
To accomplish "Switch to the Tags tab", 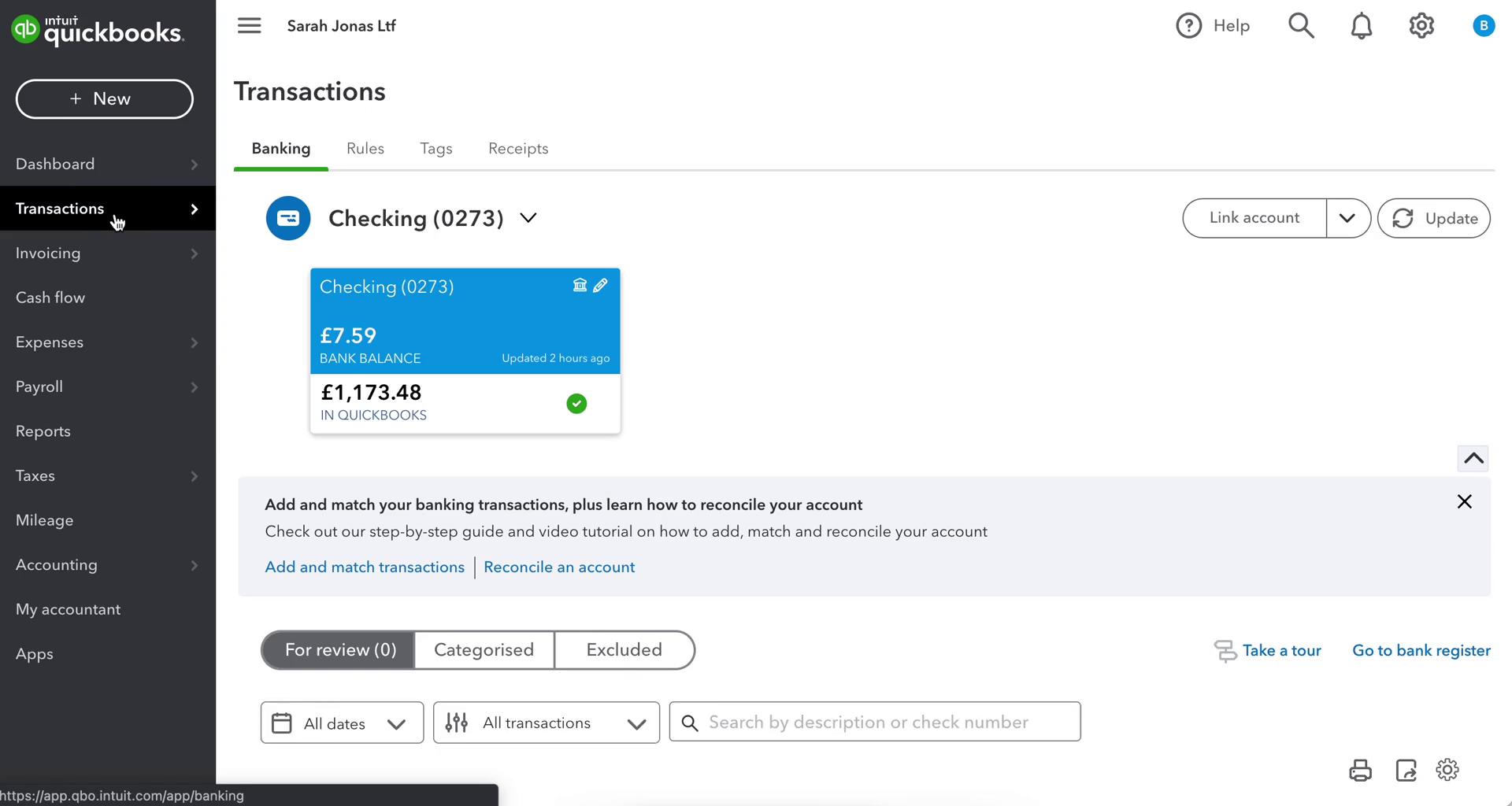I will point(436,149).
